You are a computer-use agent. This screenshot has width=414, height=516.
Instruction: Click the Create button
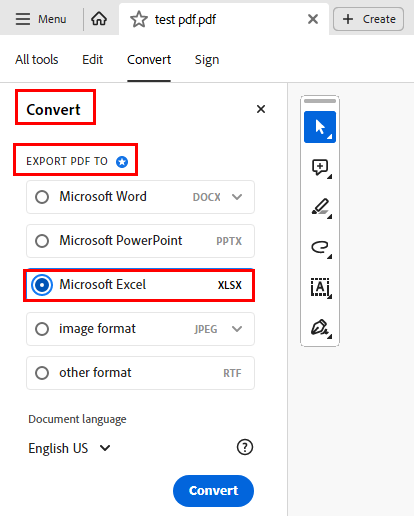(x=368, y=19)
